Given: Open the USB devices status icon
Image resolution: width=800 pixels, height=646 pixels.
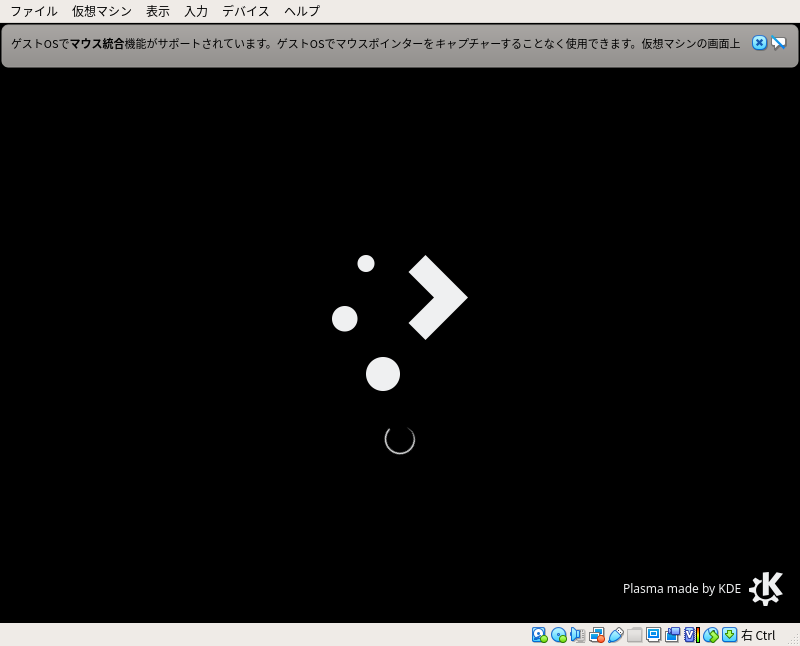Looking at the screenshot, I should pyautogui.click(x=614, y=635).
